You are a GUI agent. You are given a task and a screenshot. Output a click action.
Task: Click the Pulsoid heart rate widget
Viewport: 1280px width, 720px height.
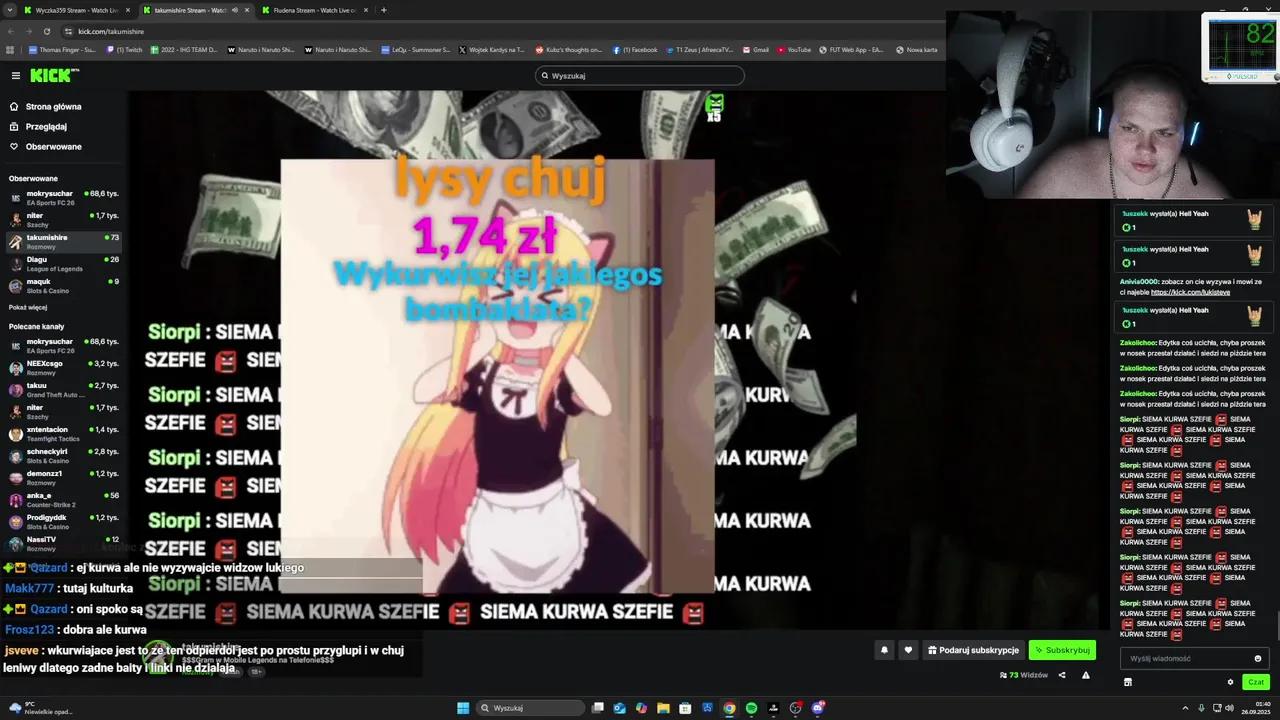pos(1240,46)
